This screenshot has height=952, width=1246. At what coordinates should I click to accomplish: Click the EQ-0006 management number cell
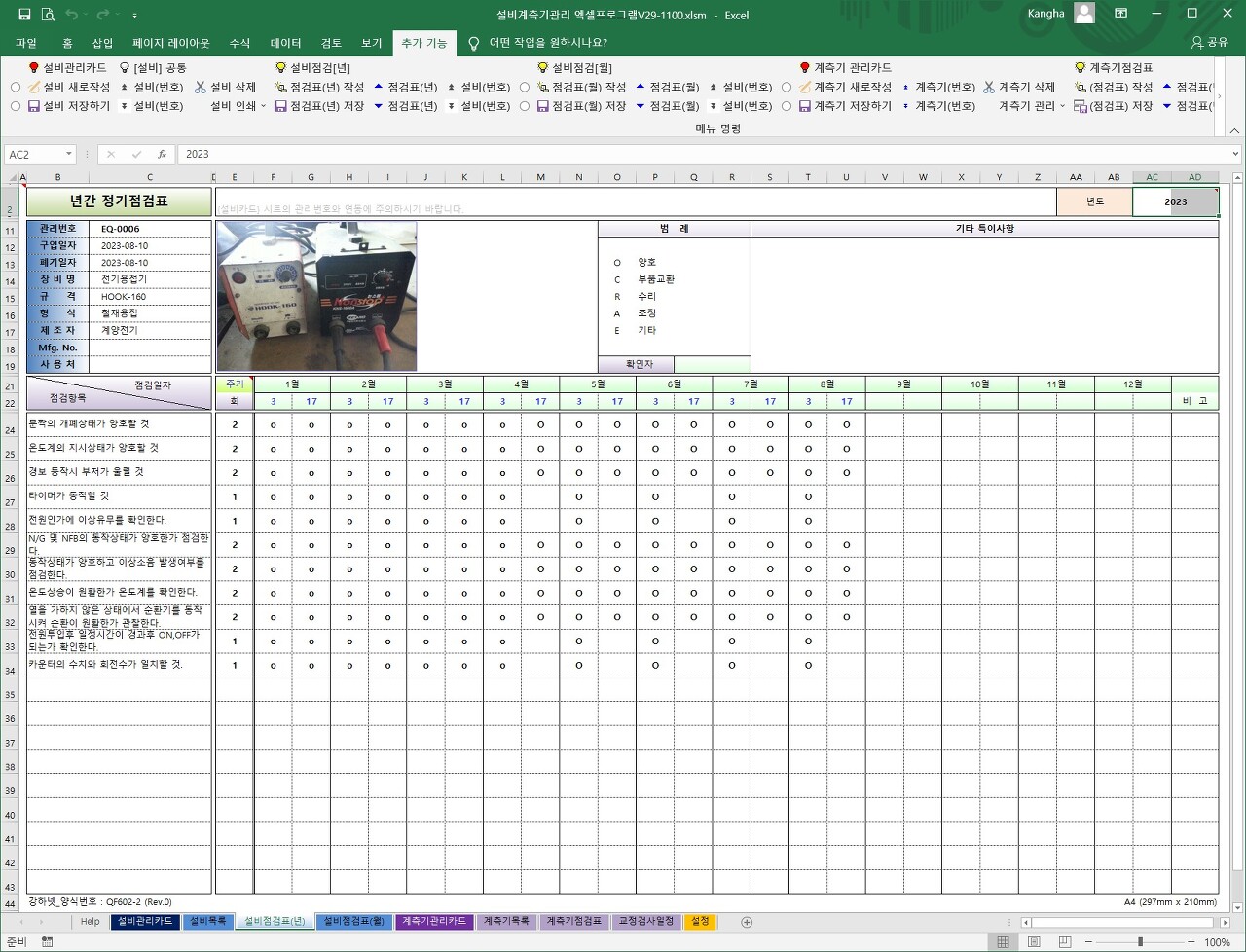tap(150, 229)
